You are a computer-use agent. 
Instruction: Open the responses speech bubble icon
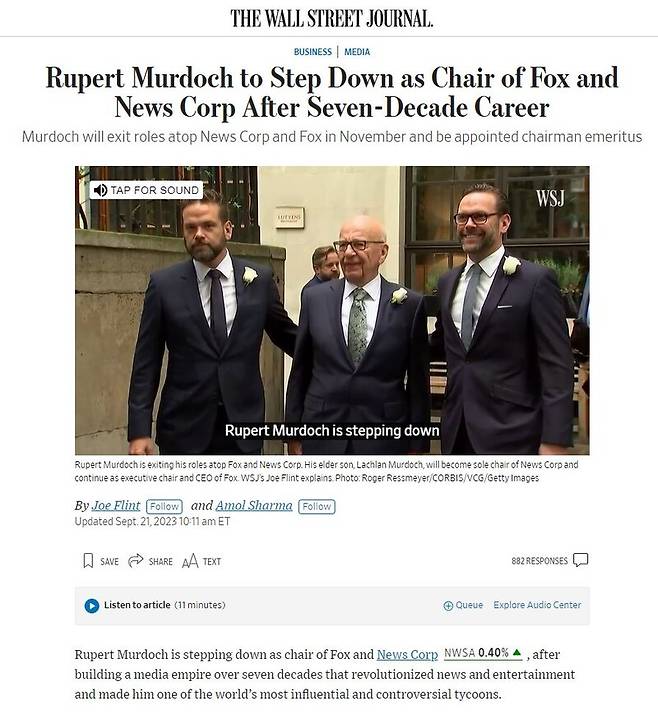(x=581, y=560)
